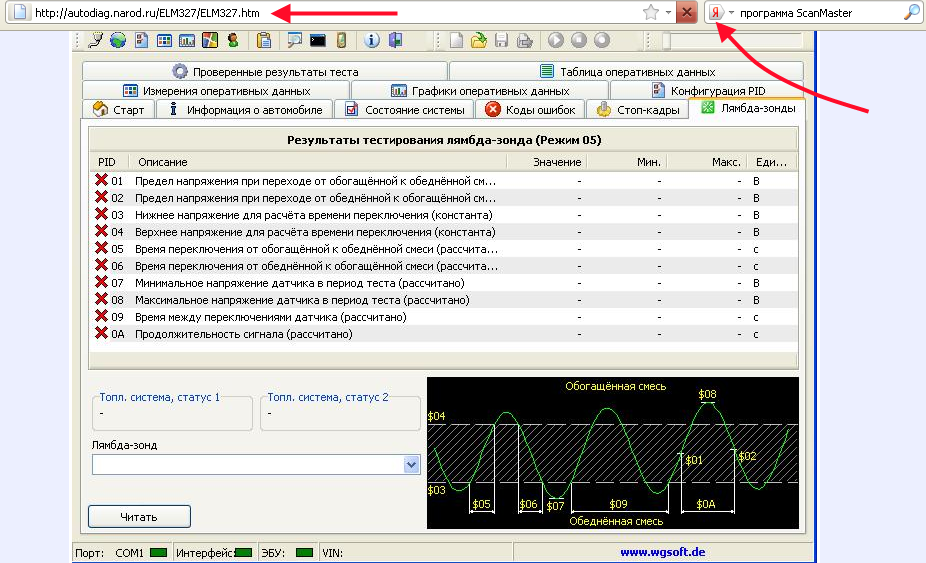Image resolution: width=926 pixels, height=563 pixels.
Task: Click 'Описание' column header
Action: coord(318,162)
